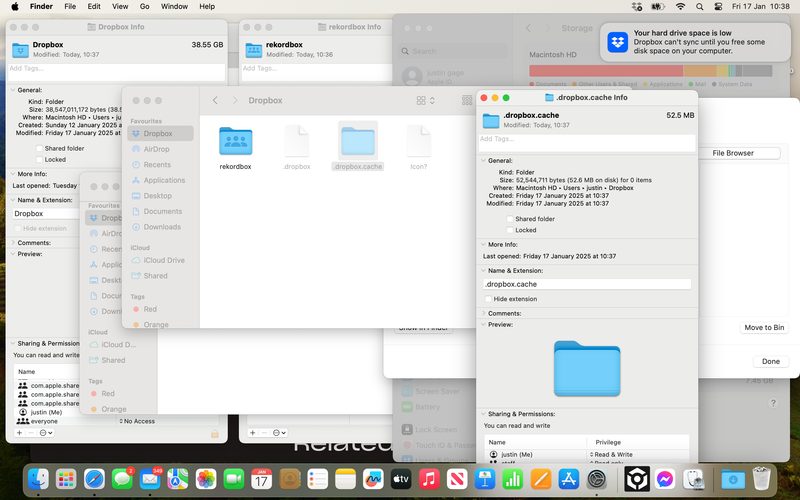Viewport: 800px width, 500px height.
Task: Click the Done button
Action: [770, 361]
